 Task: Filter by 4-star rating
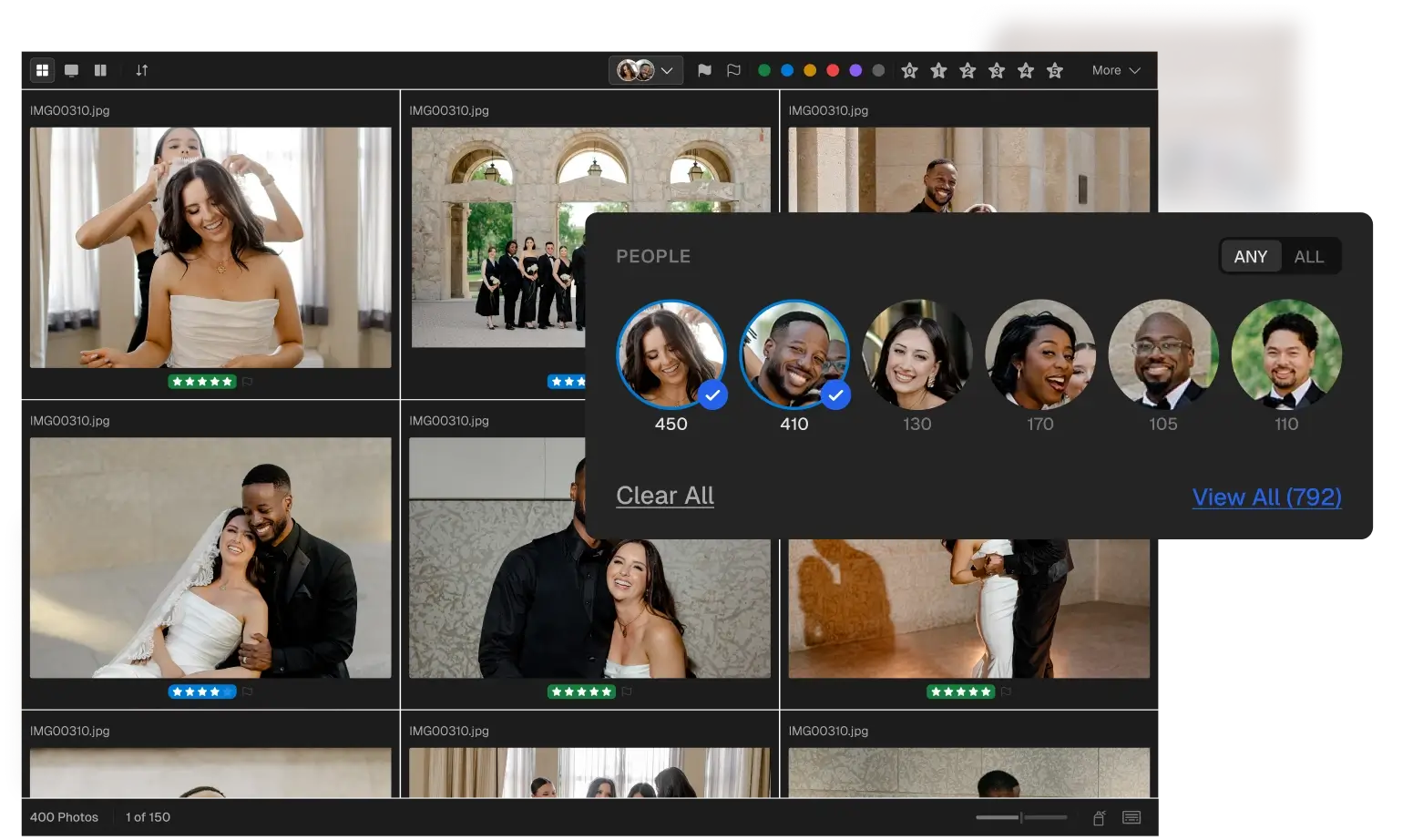[x=1026, y=70]
